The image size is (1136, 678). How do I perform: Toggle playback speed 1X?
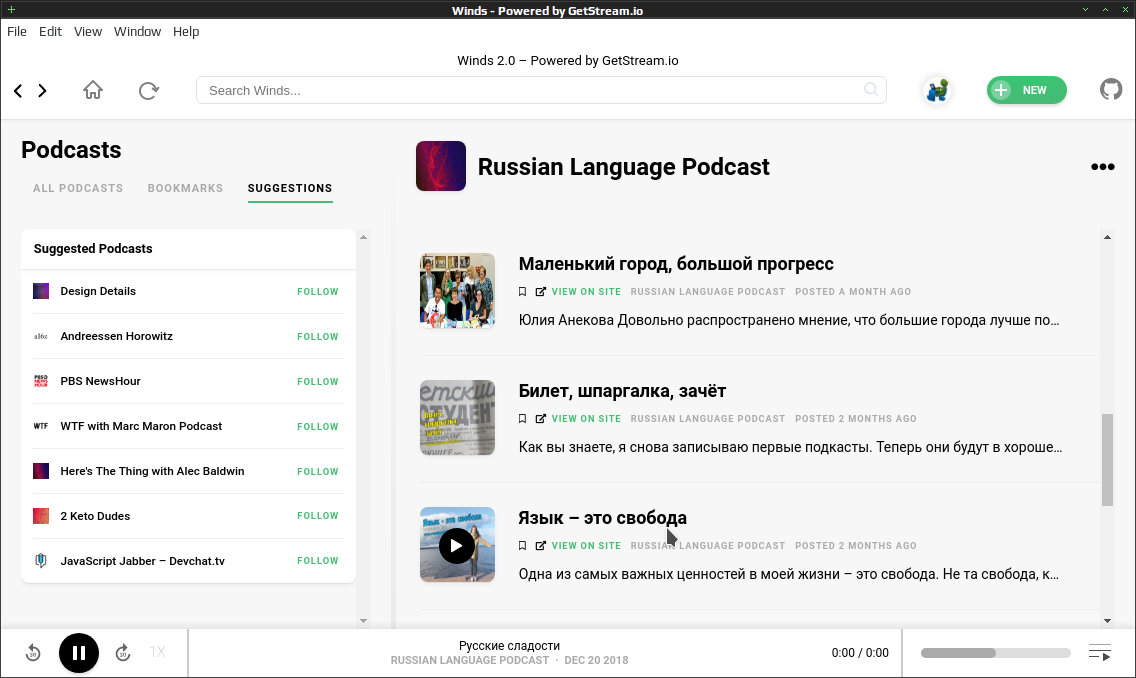pyautogui.click(x=158, y=652)
